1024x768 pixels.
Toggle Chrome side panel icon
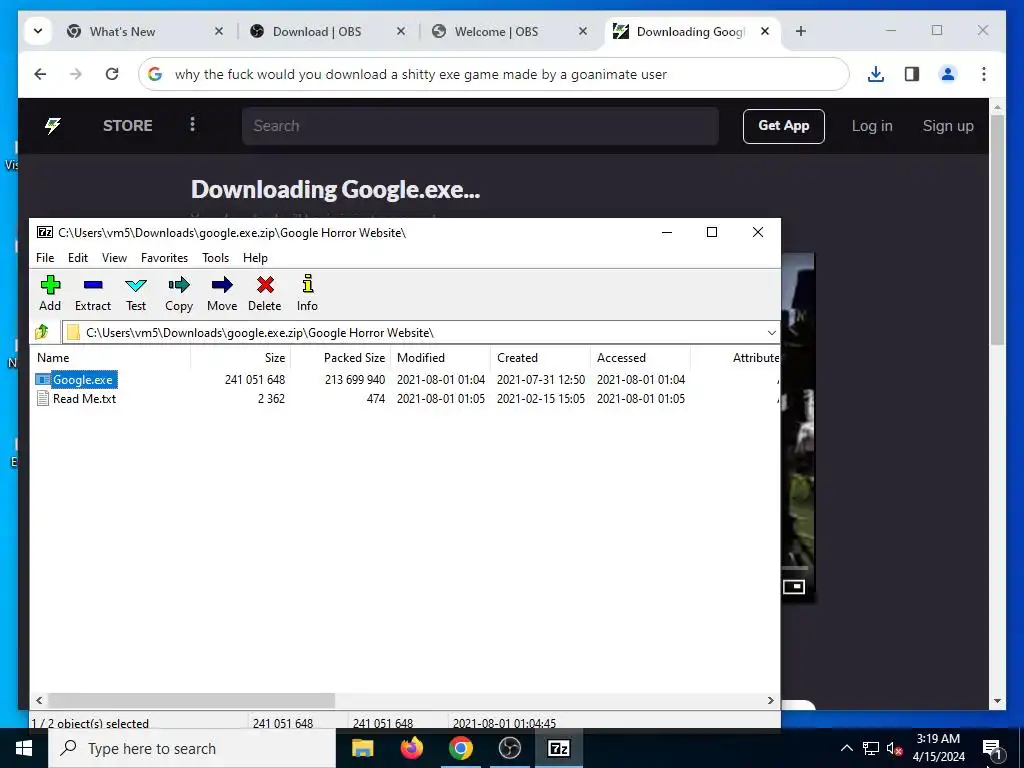(x=912, y=74)
